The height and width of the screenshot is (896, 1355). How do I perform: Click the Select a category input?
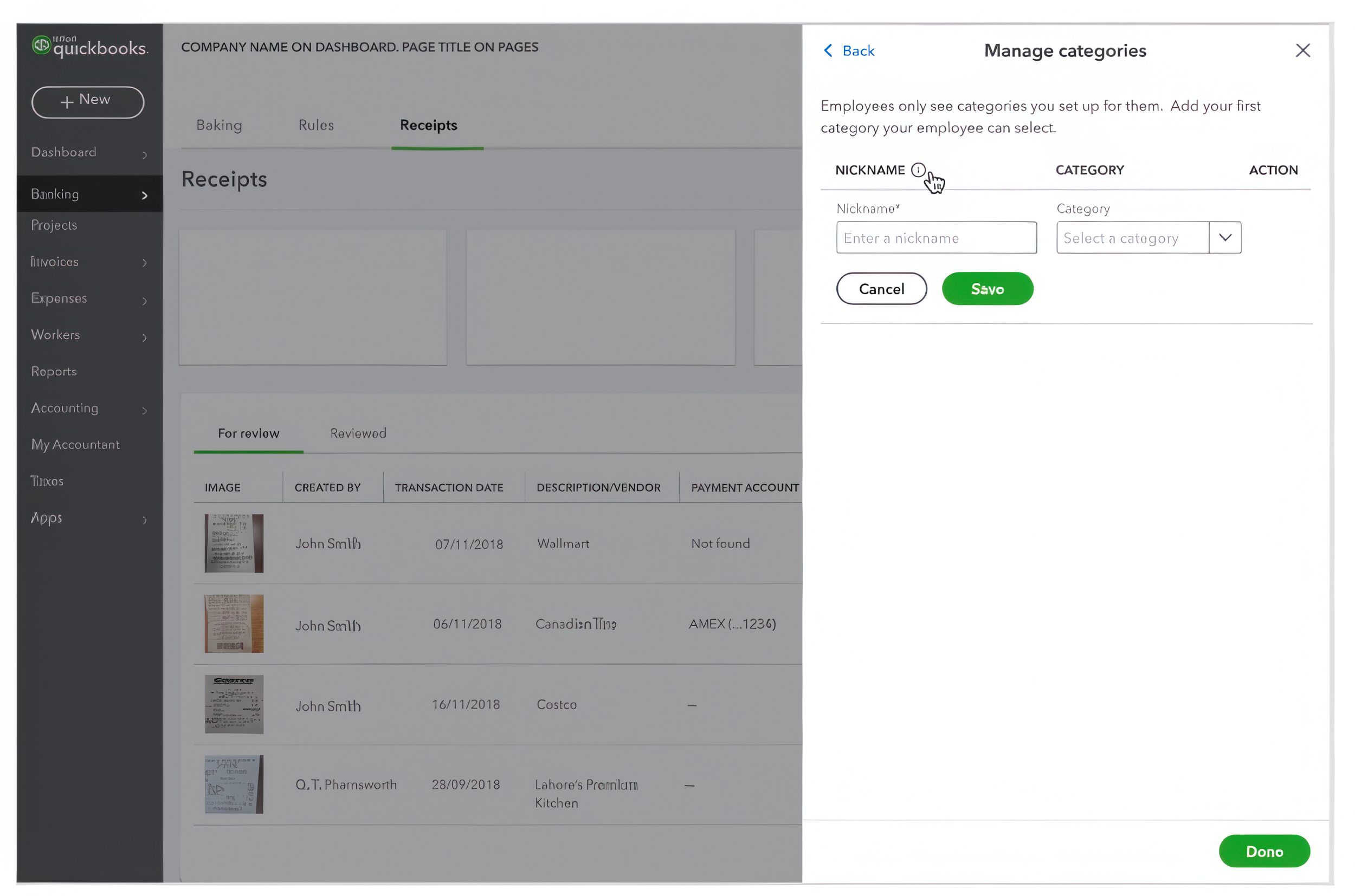1133,237
